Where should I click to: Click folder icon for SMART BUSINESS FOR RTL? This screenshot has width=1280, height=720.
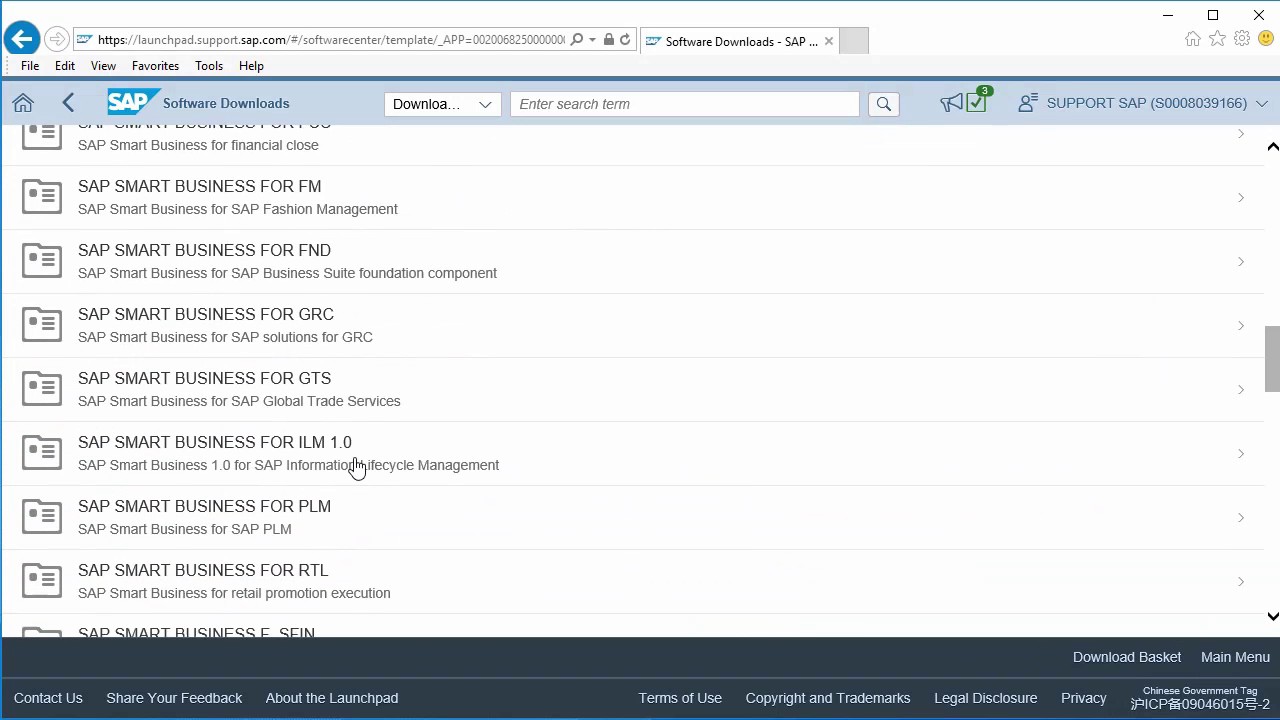point(42,581)
